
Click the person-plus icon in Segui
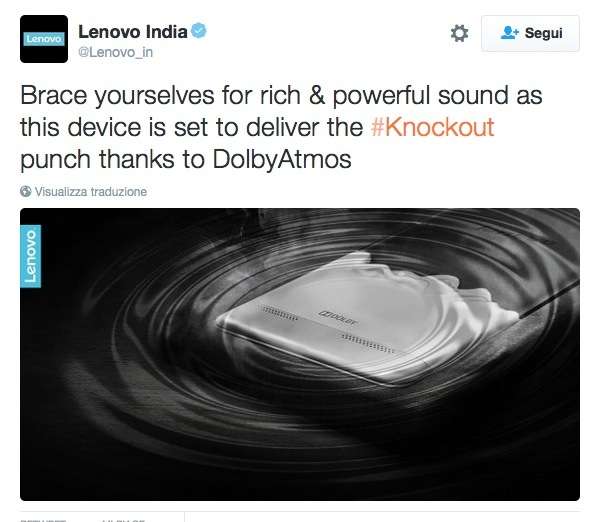pos(509,33)
